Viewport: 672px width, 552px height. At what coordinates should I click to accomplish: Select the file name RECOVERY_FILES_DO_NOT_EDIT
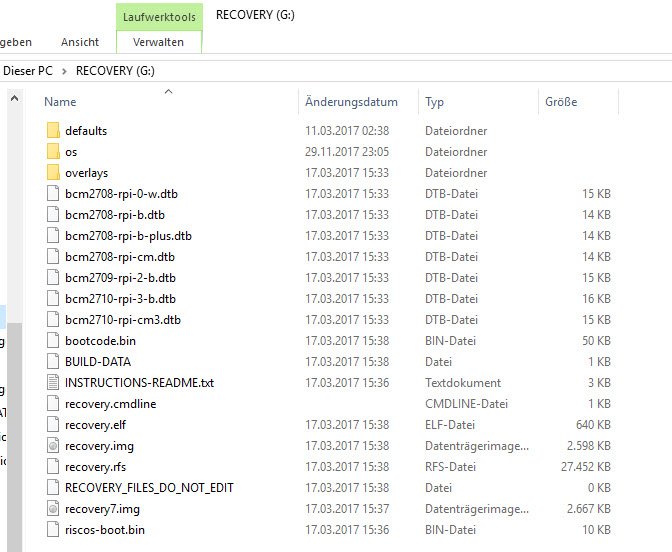[x=149, y=488]
